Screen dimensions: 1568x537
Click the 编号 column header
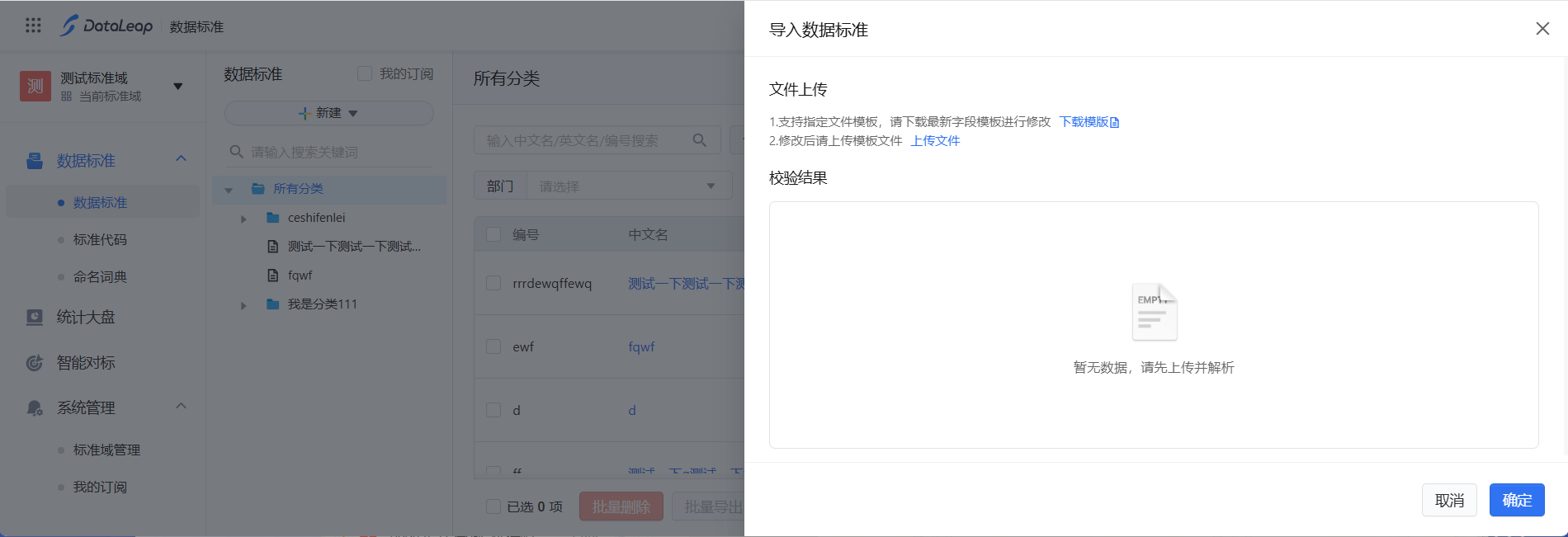[x=526, y=234]
